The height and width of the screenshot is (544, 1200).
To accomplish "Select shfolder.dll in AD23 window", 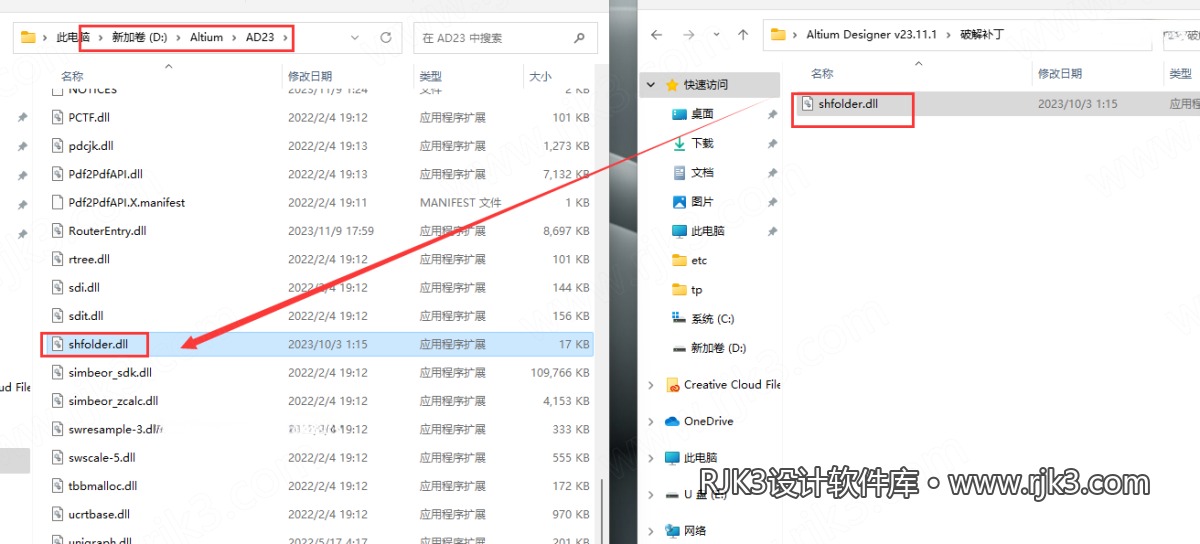I will click(x=97, y=344).
